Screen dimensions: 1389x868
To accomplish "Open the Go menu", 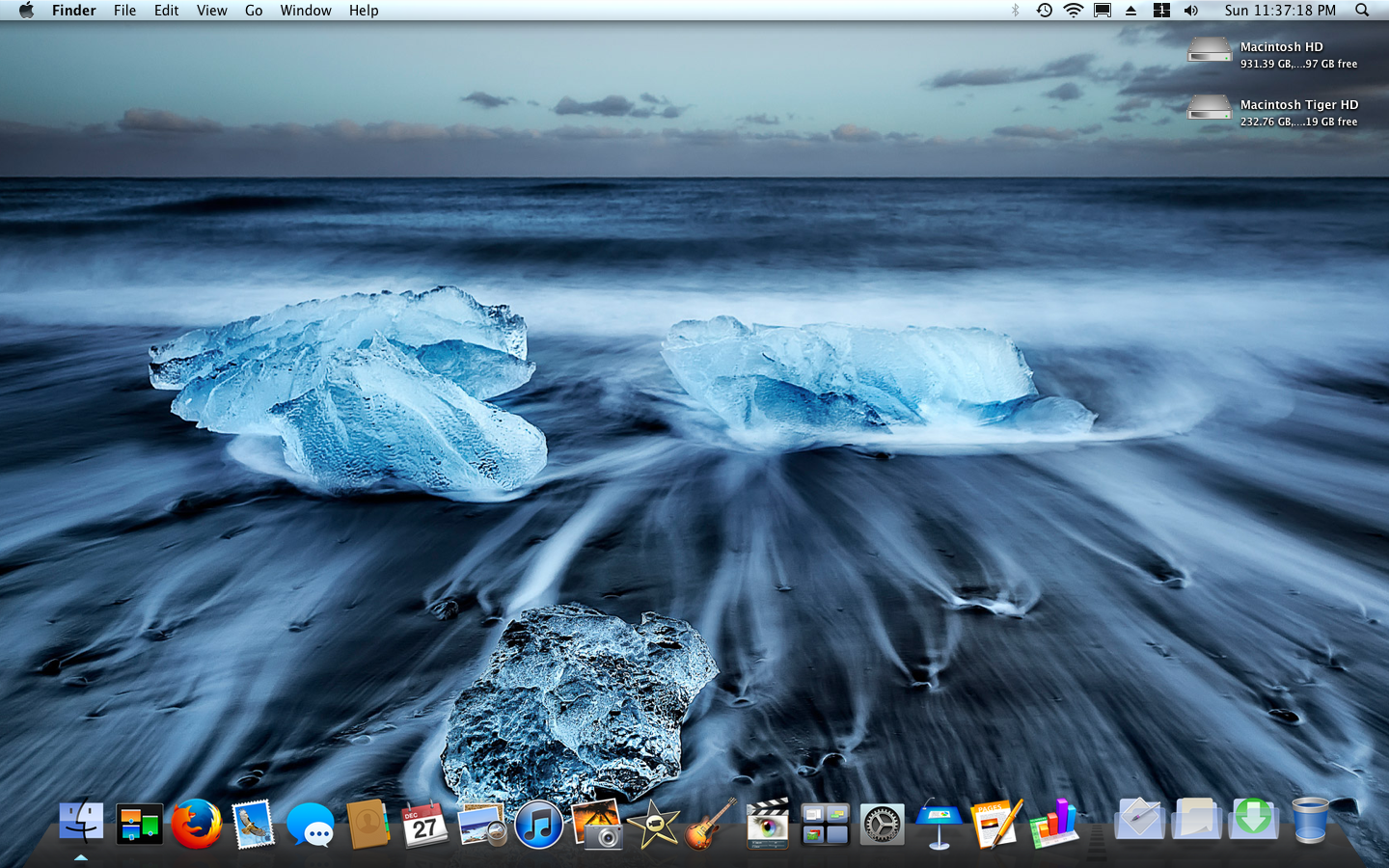I will pos(254,11).
